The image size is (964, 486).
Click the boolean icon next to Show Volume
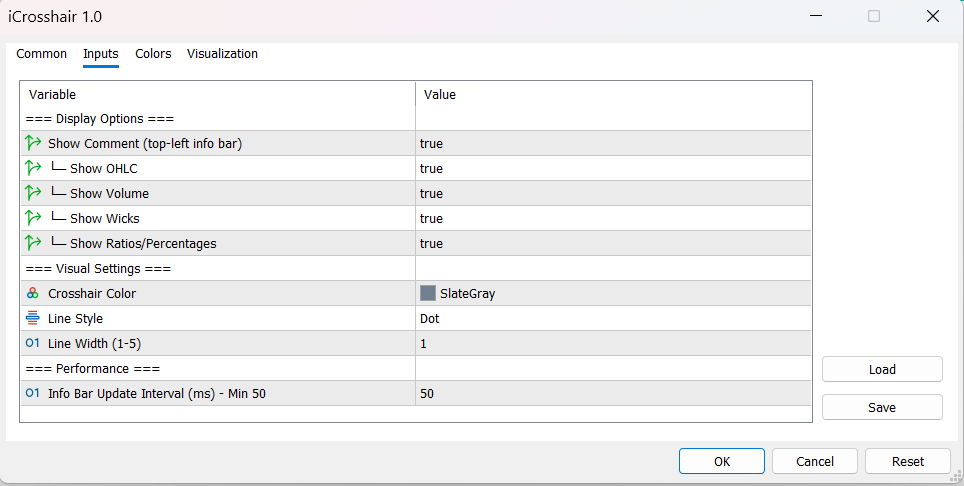tap(33, 193)
